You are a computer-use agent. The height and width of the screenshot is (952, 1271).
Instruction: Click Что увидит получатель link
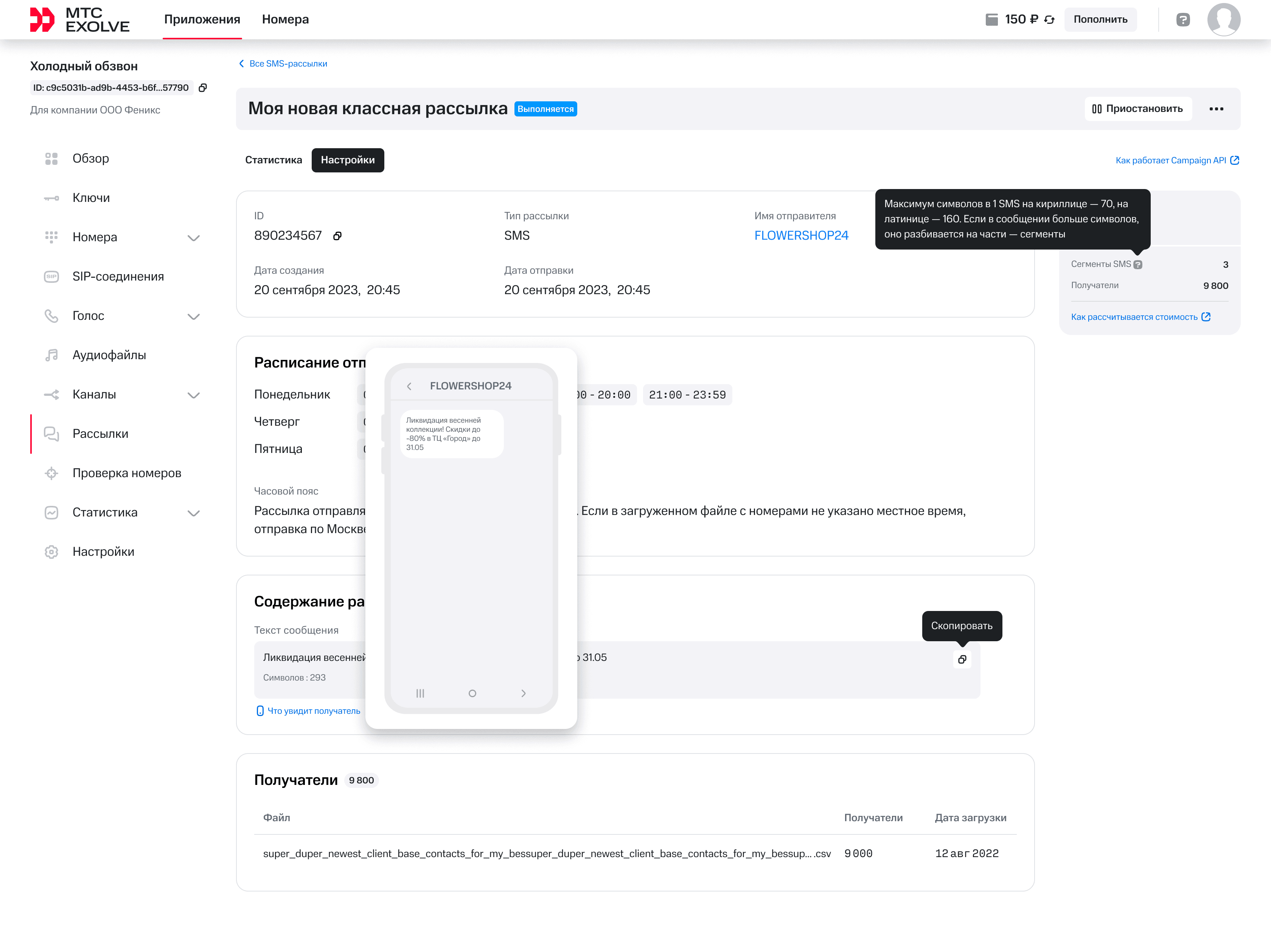tap(309, 711)
